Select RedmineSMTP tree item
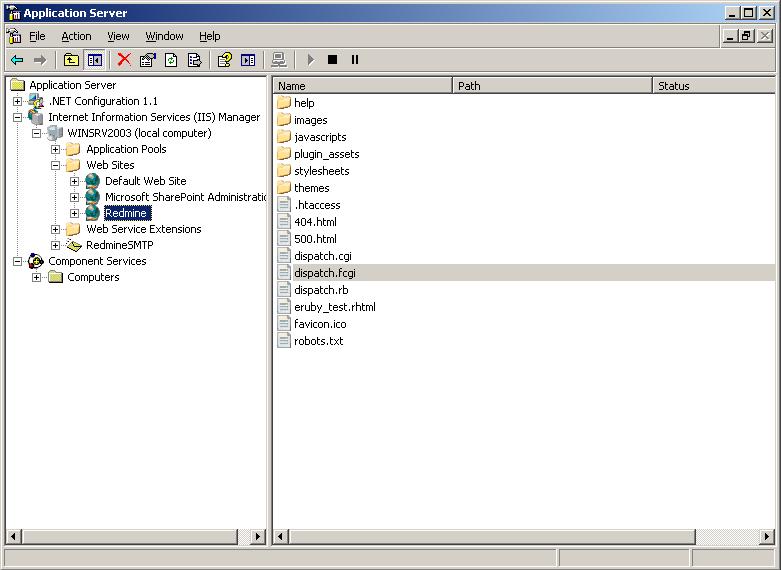 coord(120,245)
